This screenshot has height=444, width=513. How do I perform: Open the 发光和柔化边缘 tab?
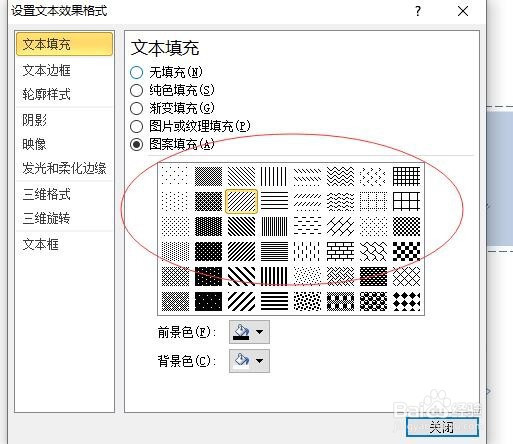(x=64, y=168)
